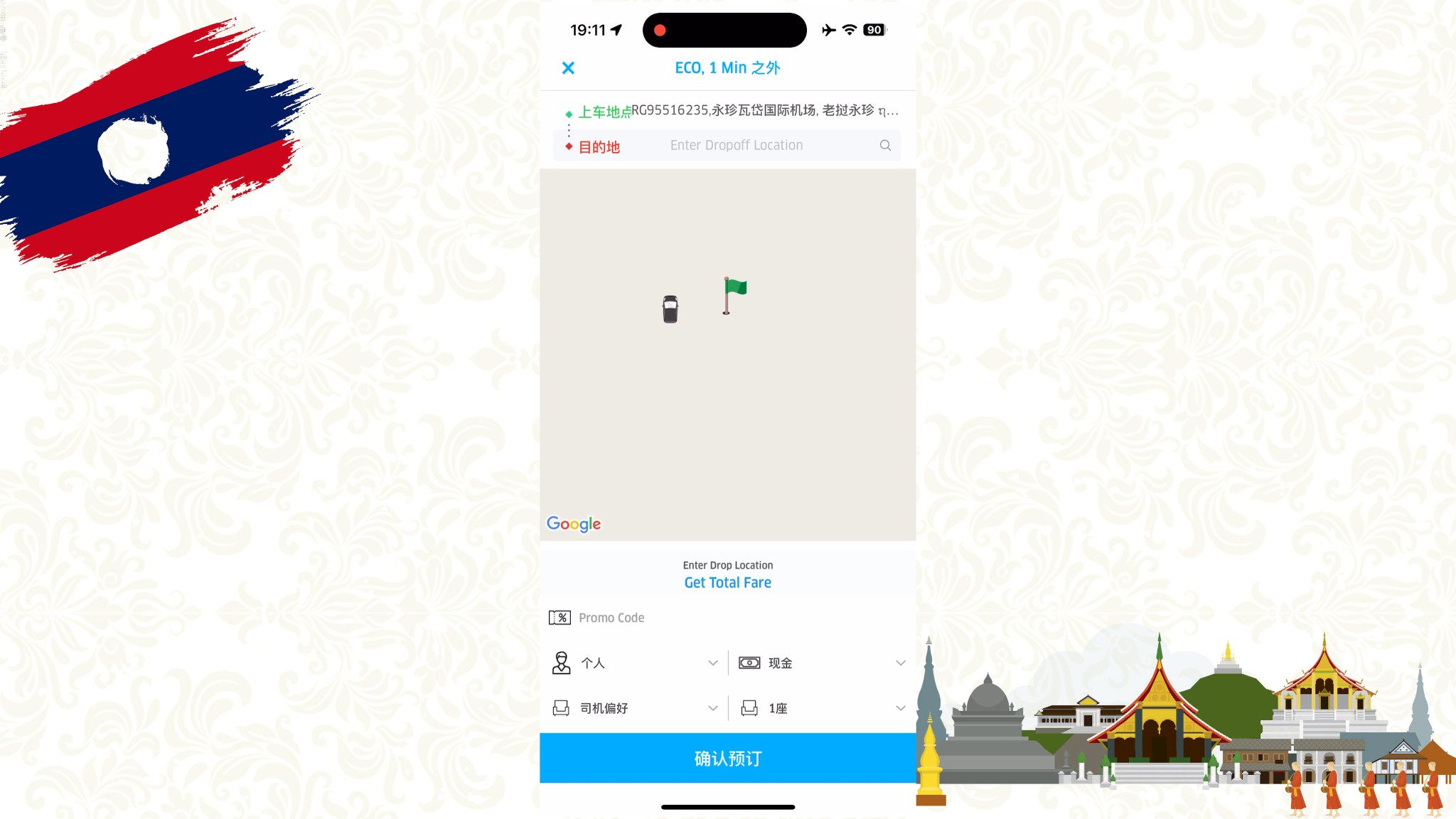The height and width of the screenshot is (819, 1456).
Task: Select Enter Drop Location text
Action: click(727, 564)
